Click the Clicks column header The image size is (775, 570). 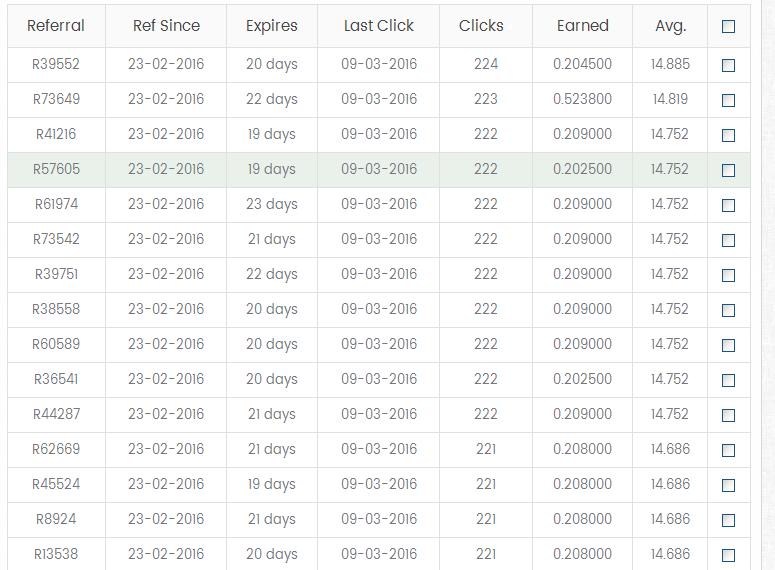pyautogui.click(x=481, y=26)
